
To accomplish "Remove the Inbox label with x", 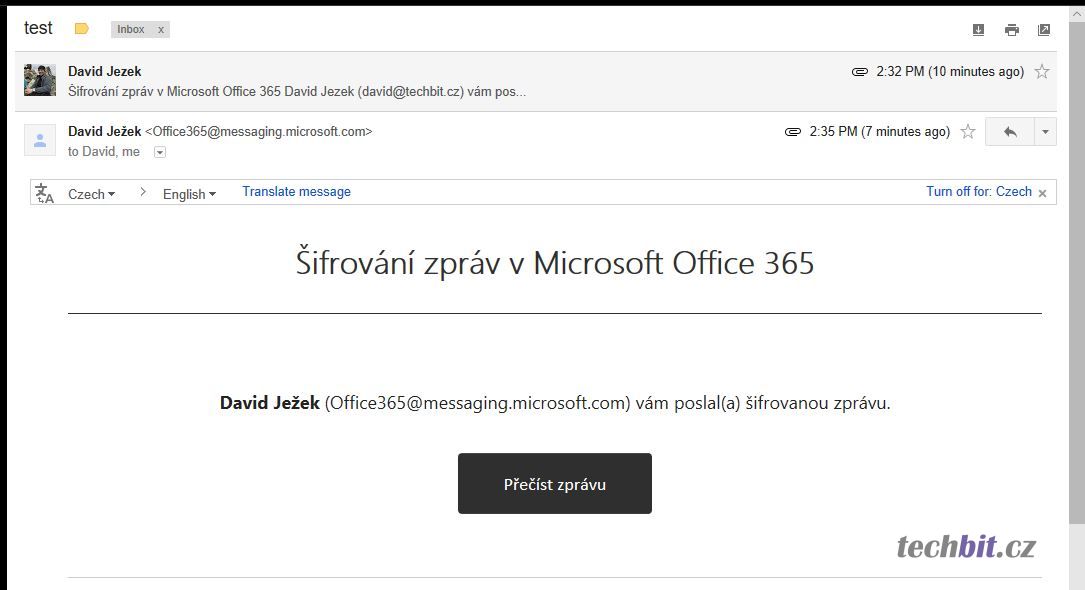I will click(161, 30).
